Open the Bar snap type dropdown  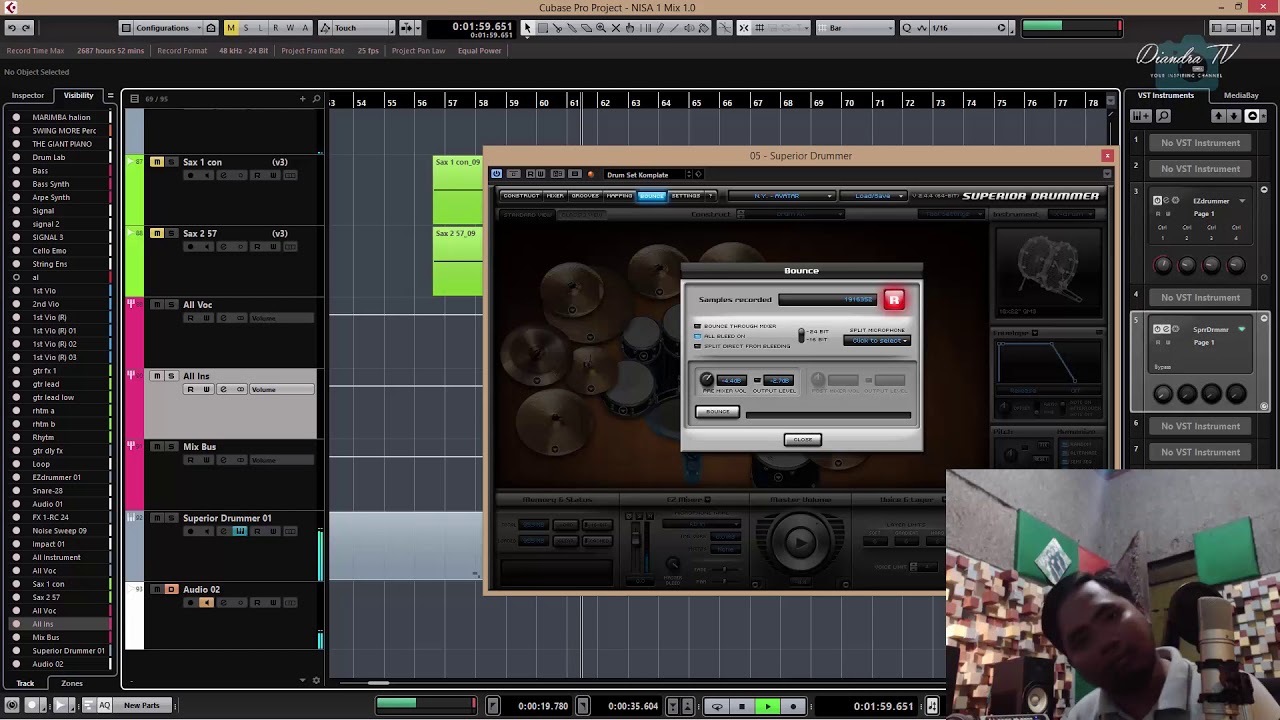pos(855,28)
